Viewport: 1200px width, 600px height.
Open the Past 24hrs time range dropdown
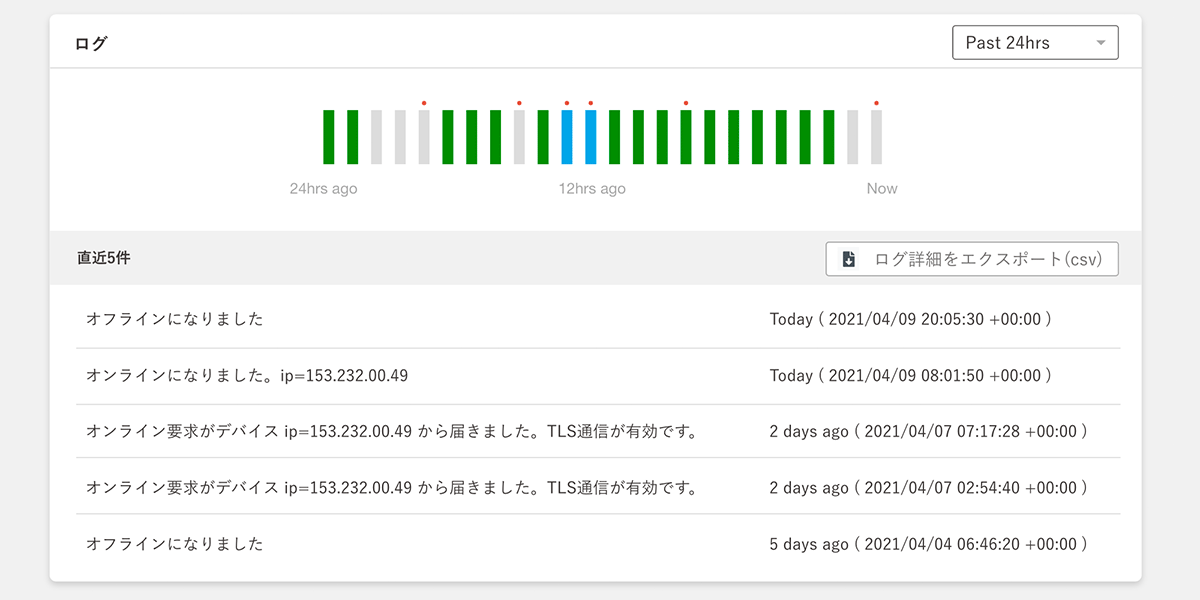click(1034, 43)
